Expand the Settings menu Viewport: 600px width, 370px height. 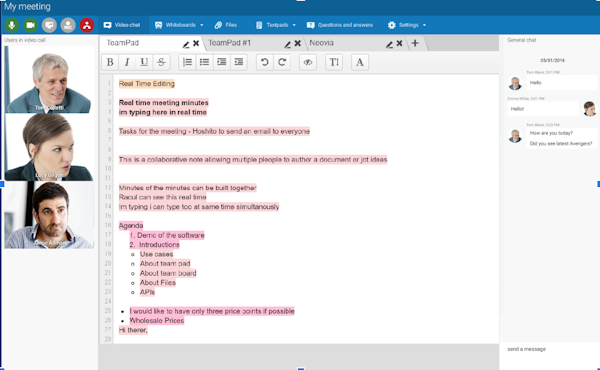coord(407,25)
